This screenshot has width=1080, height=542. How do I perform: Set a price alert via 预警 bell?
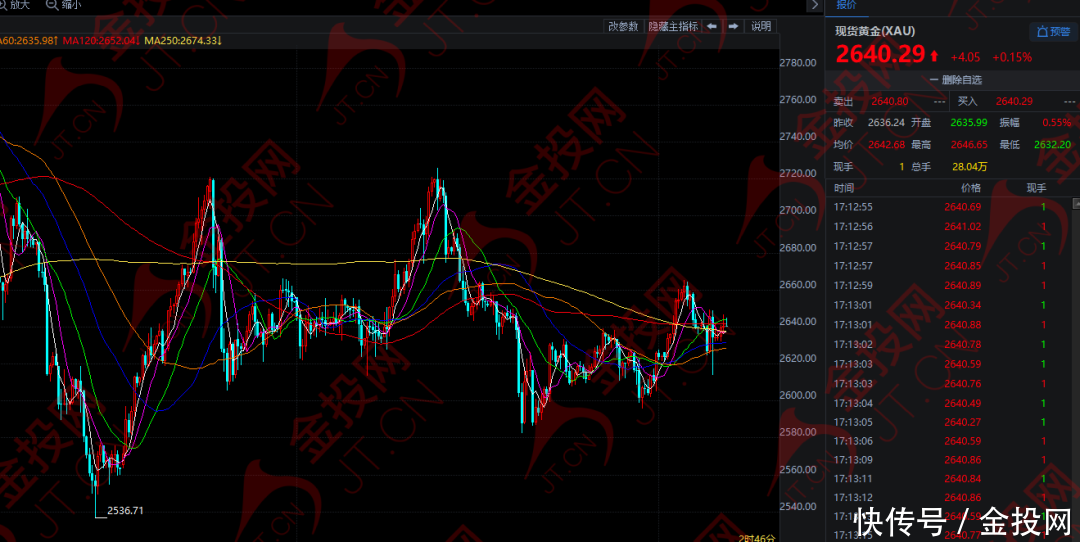(1053, 32)
